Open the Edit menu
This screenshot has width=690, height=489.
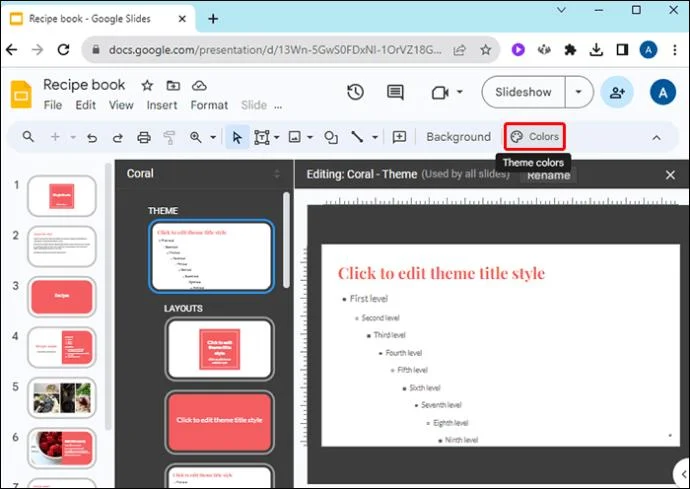tap(85, 105)
